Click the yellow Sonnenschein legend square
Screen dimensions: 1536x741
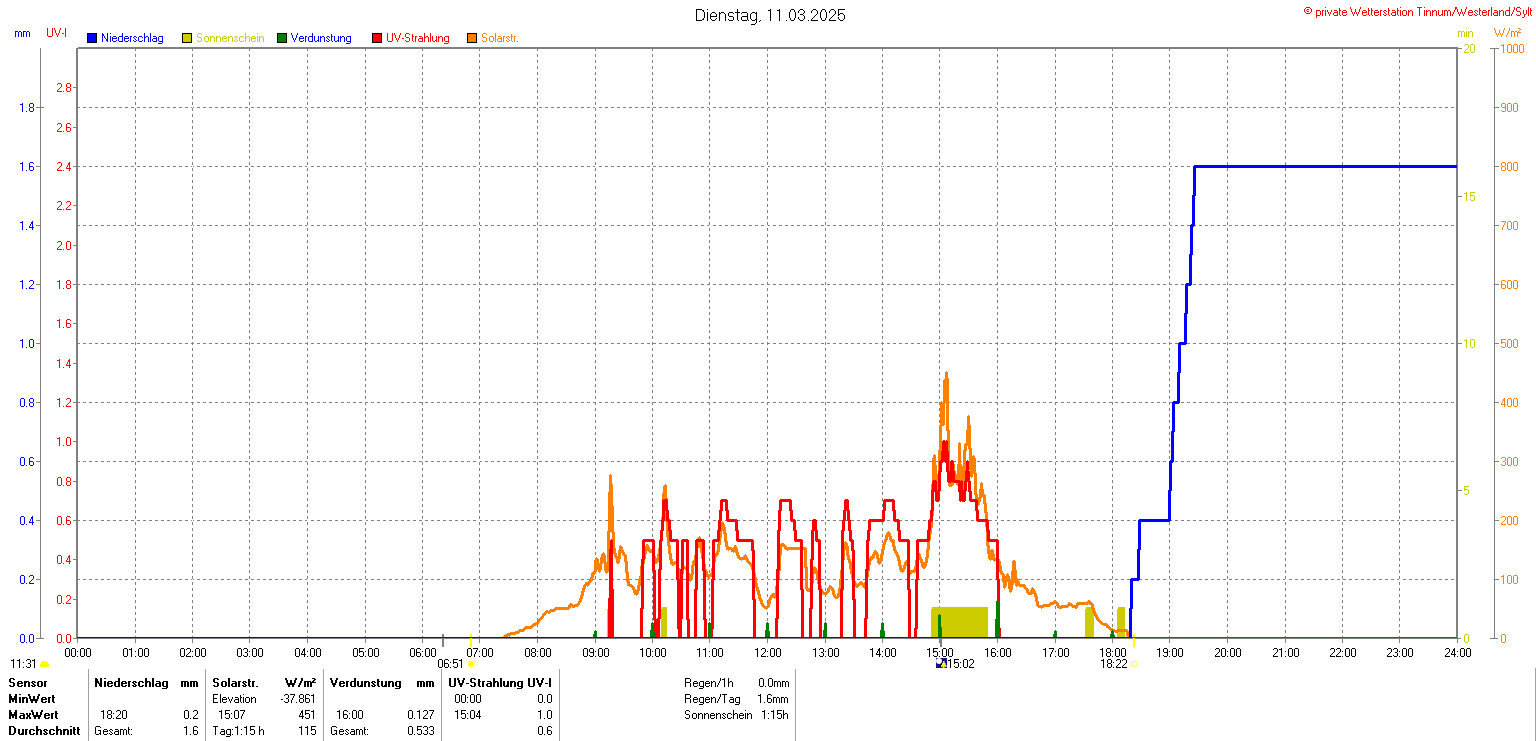187,38
